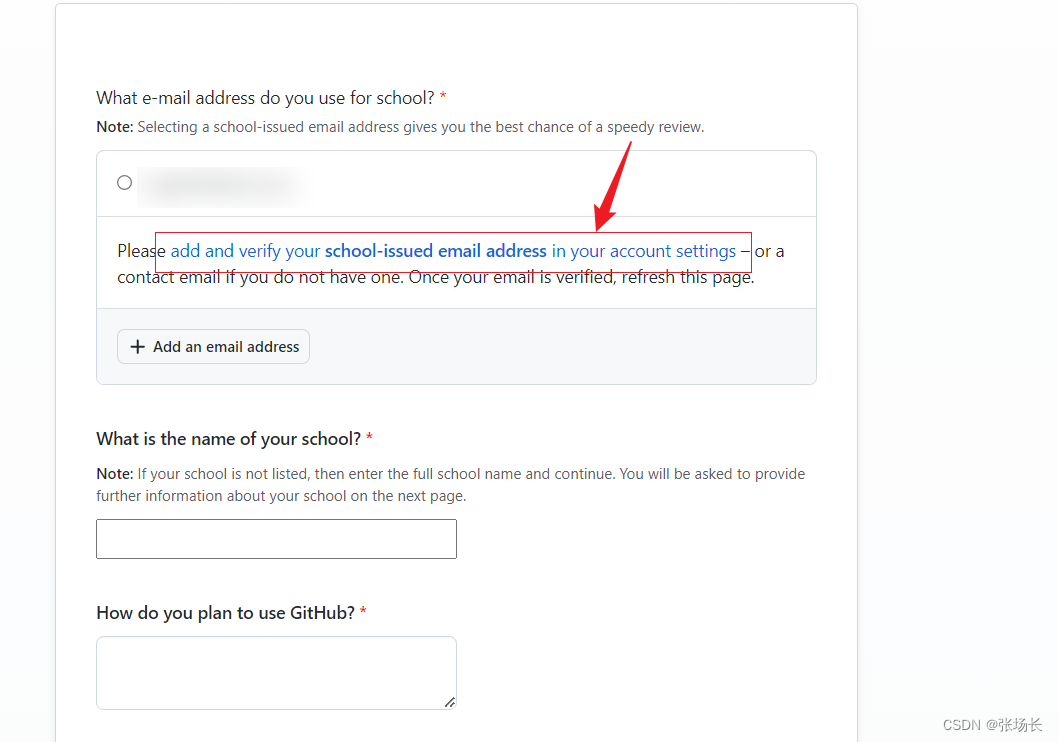Click the red arrow annotation

612,186
